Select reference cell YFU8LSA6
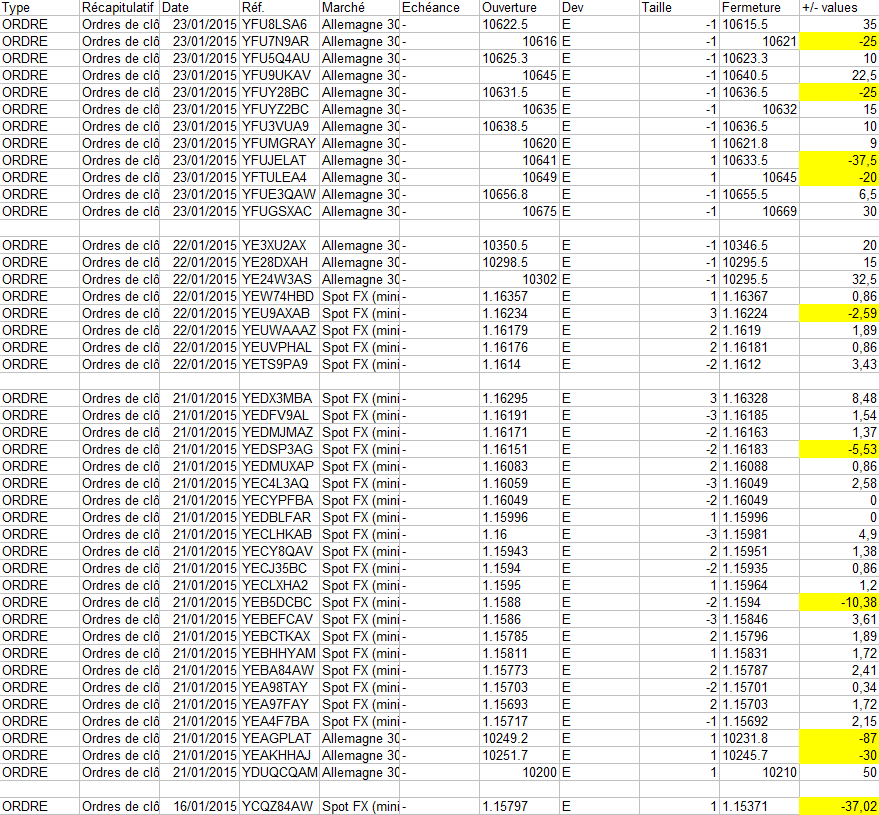The height and width of the screenshot is (815, 879). [x=280, y=25]
